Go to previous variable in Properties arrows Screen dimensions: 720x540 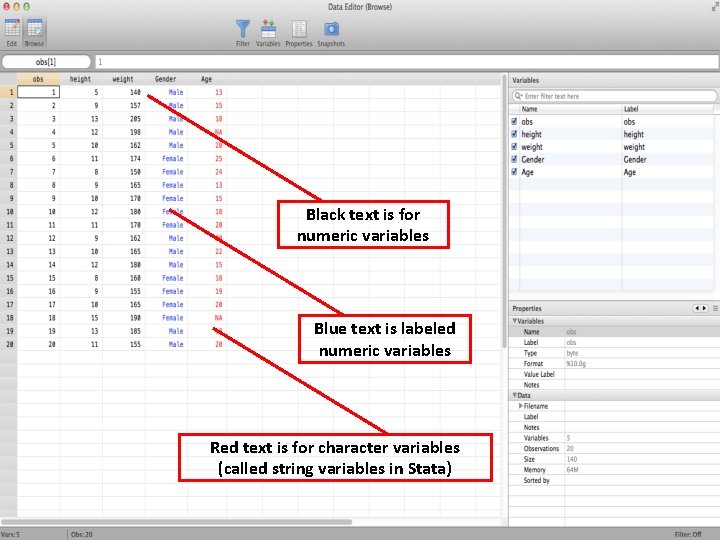697,308
